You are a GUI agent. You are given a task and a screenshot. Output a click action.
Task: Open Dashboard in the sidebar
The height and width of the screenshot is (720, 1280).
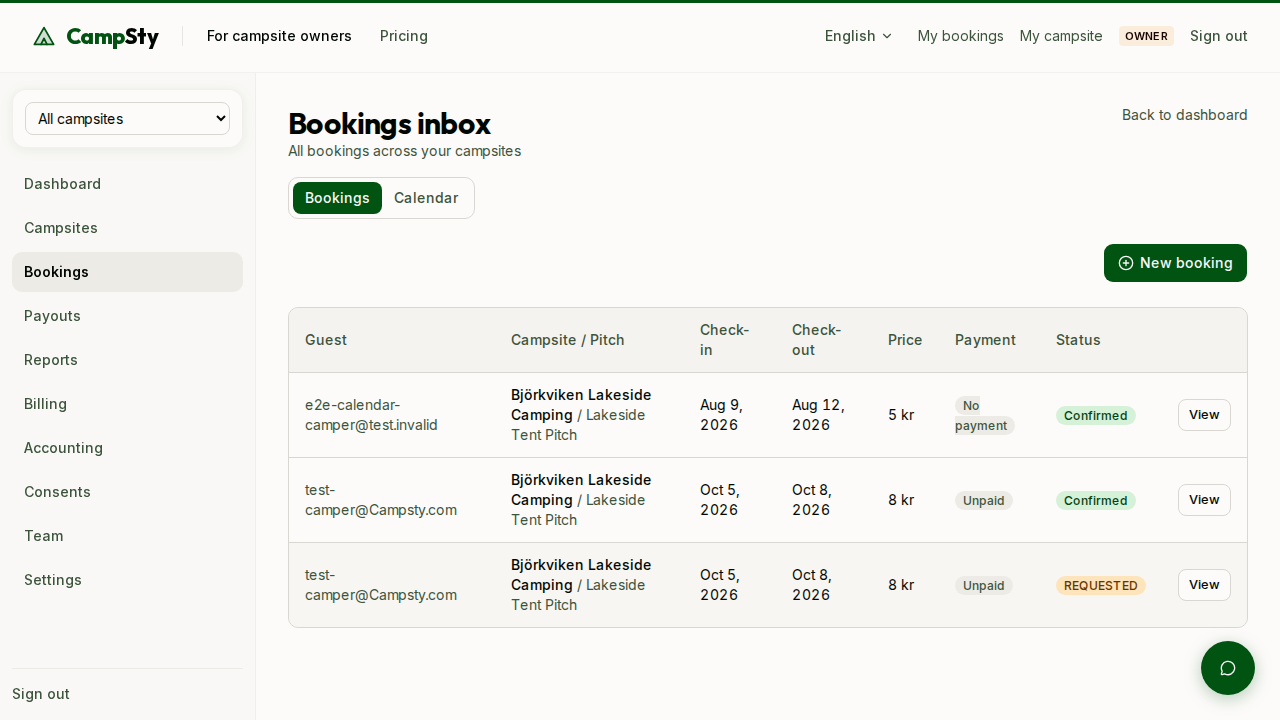tap(127, 184)
